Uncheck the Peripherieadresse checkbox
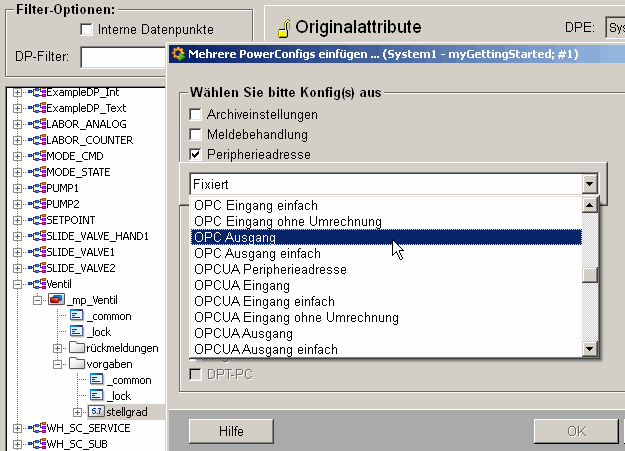Image resolution: width=625 pixels, height=451 pixels. [196, 154]
